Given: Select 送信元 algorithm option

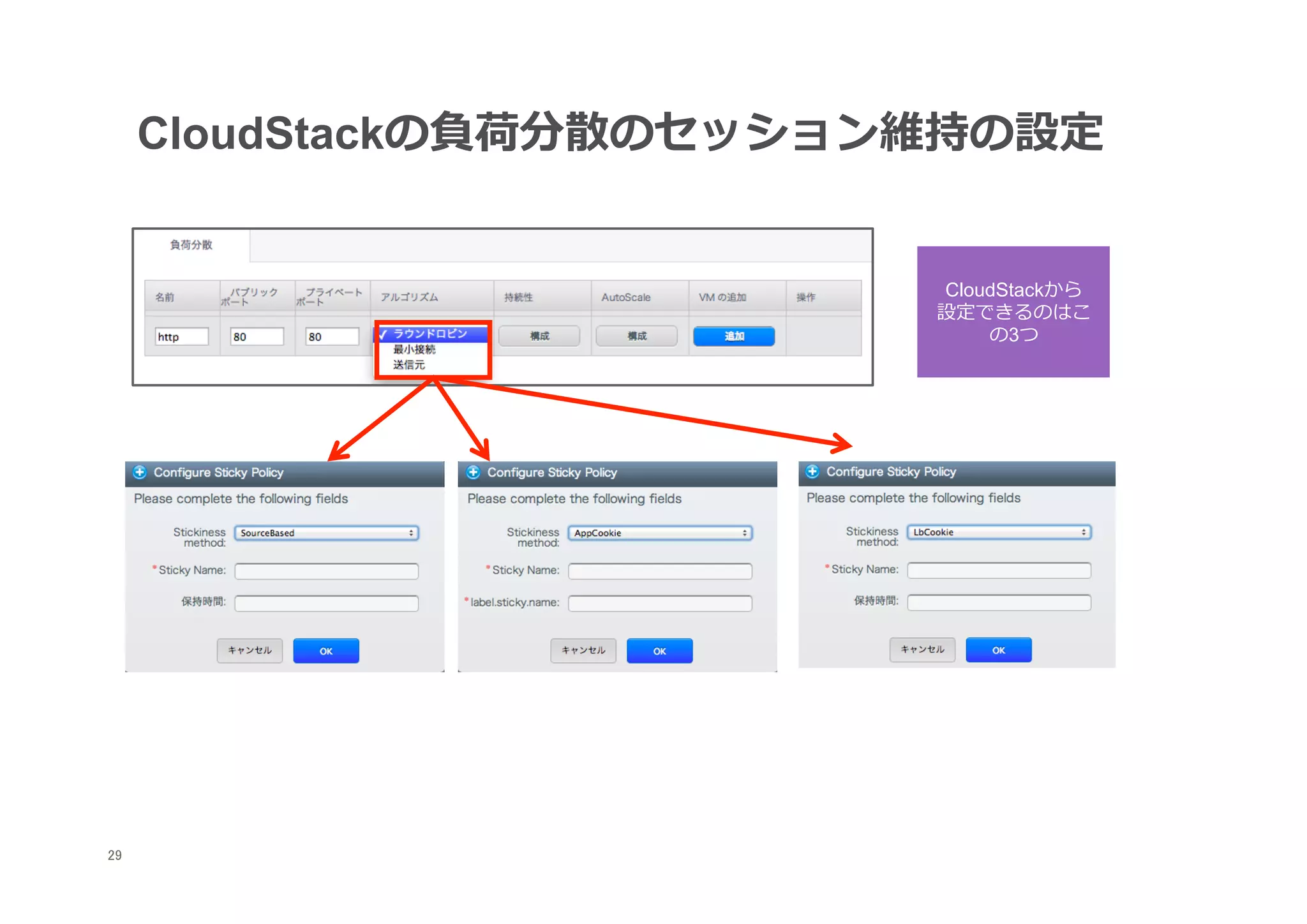Looking at the screenshot, I should [x=409, y=364].
